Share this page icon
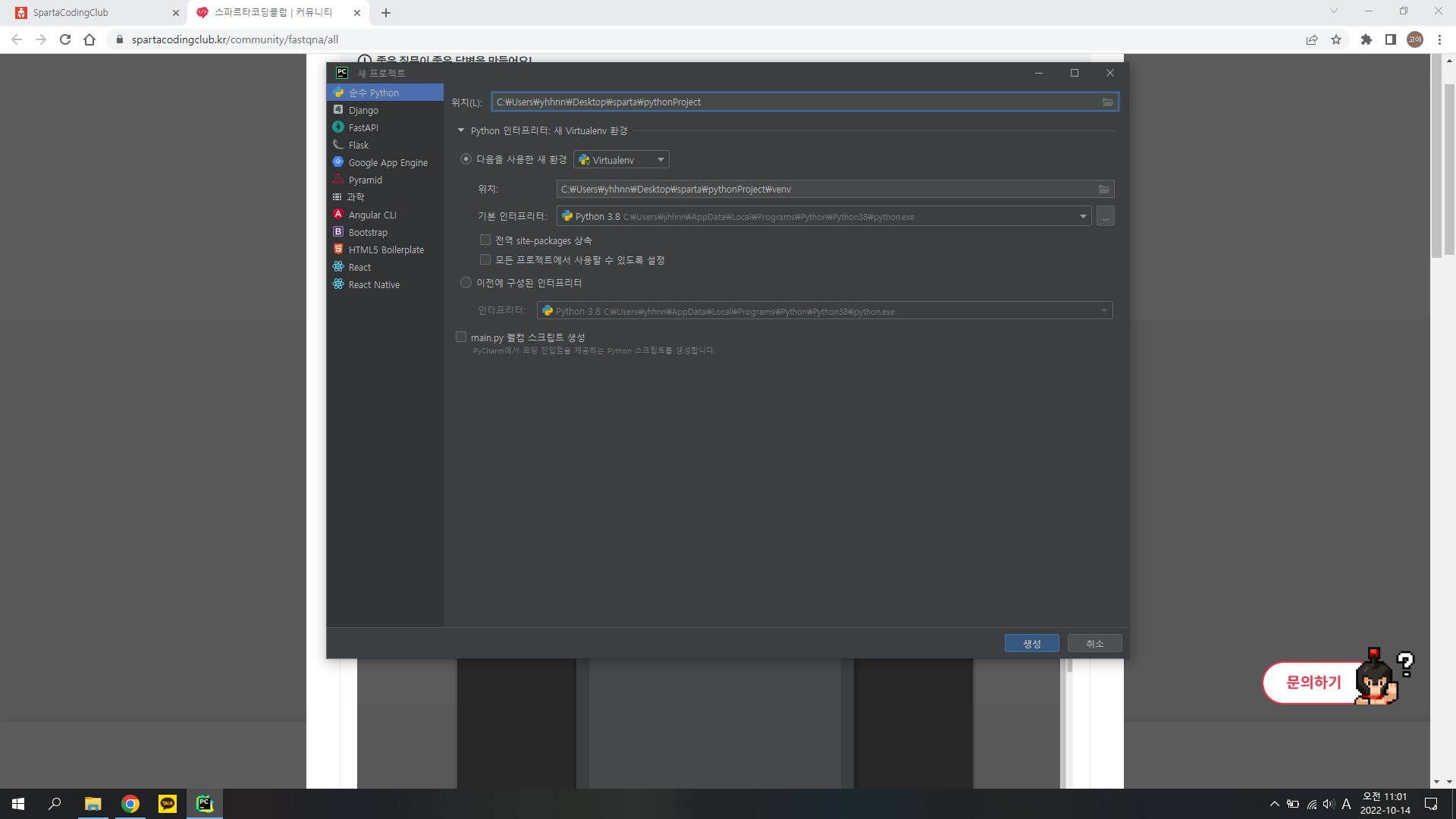 pyautogui.click(x=1312, y=39)
